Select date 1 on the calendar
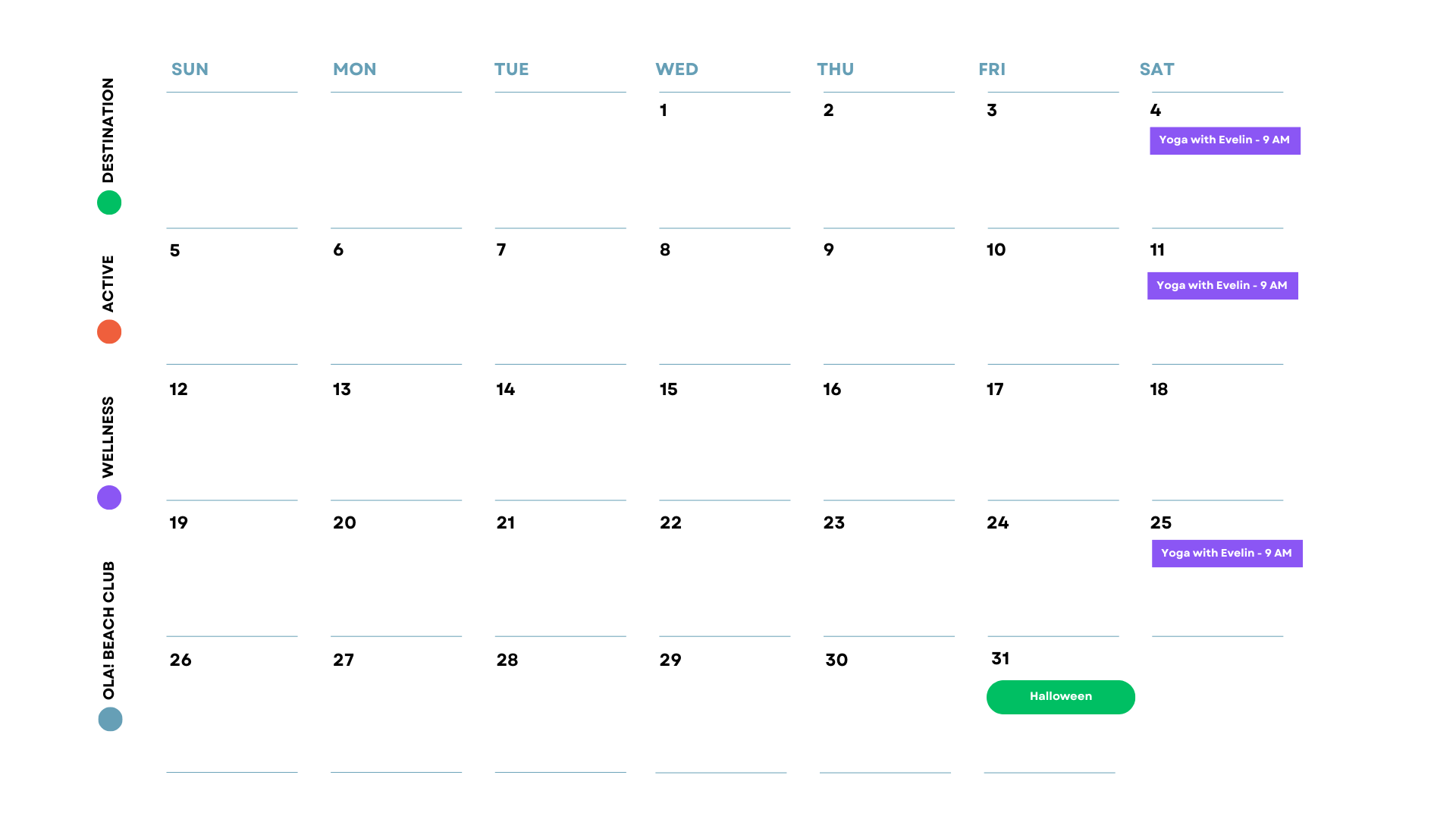The width and height of the screenshot is (1456, 819). point(664,111)
